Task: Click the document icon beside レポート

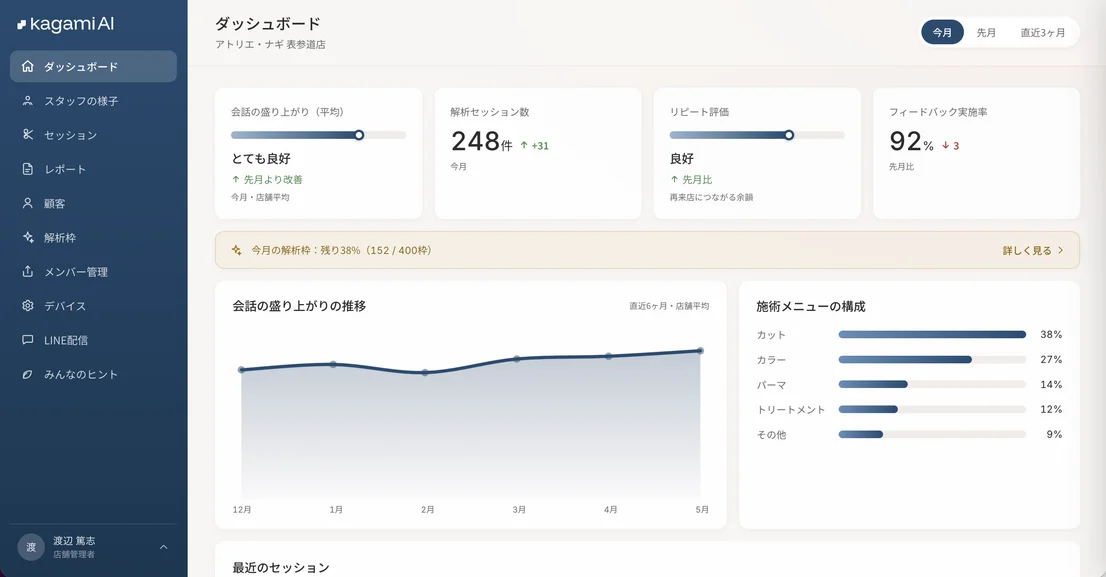Action: click(x=28, y=169)
